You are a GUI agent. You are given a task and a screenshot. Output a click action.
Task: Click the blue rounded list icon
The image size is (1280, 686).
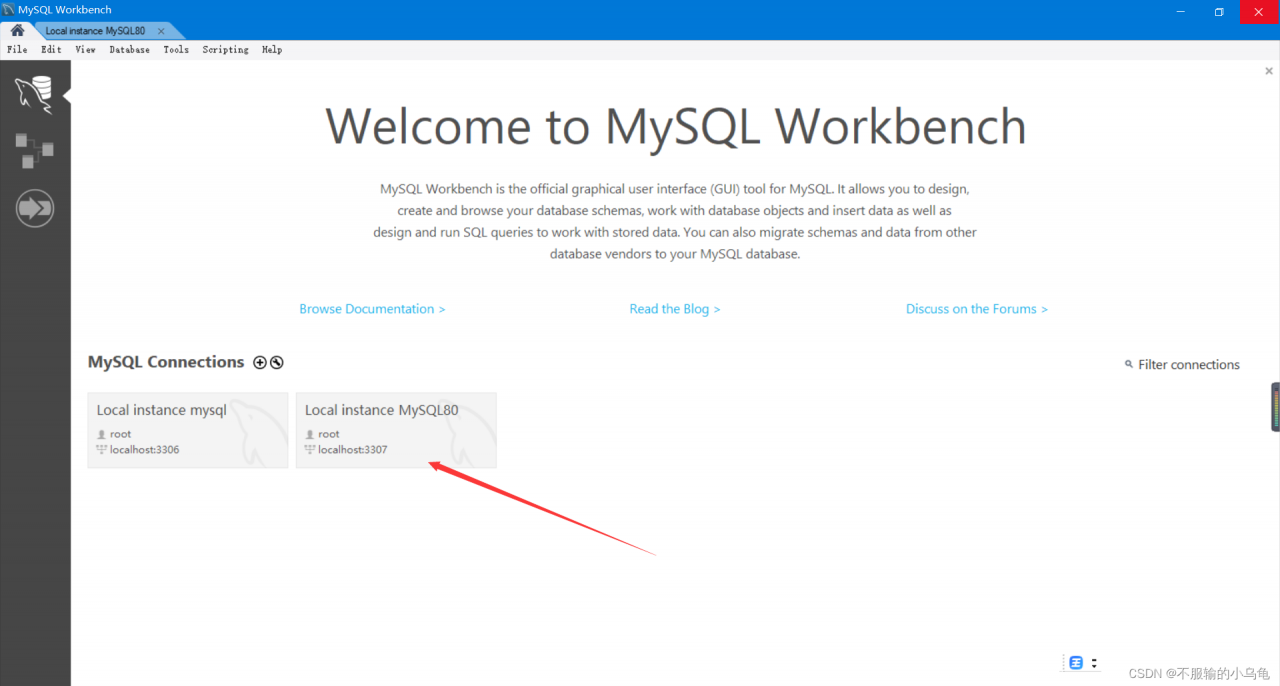coord(1076,663)
